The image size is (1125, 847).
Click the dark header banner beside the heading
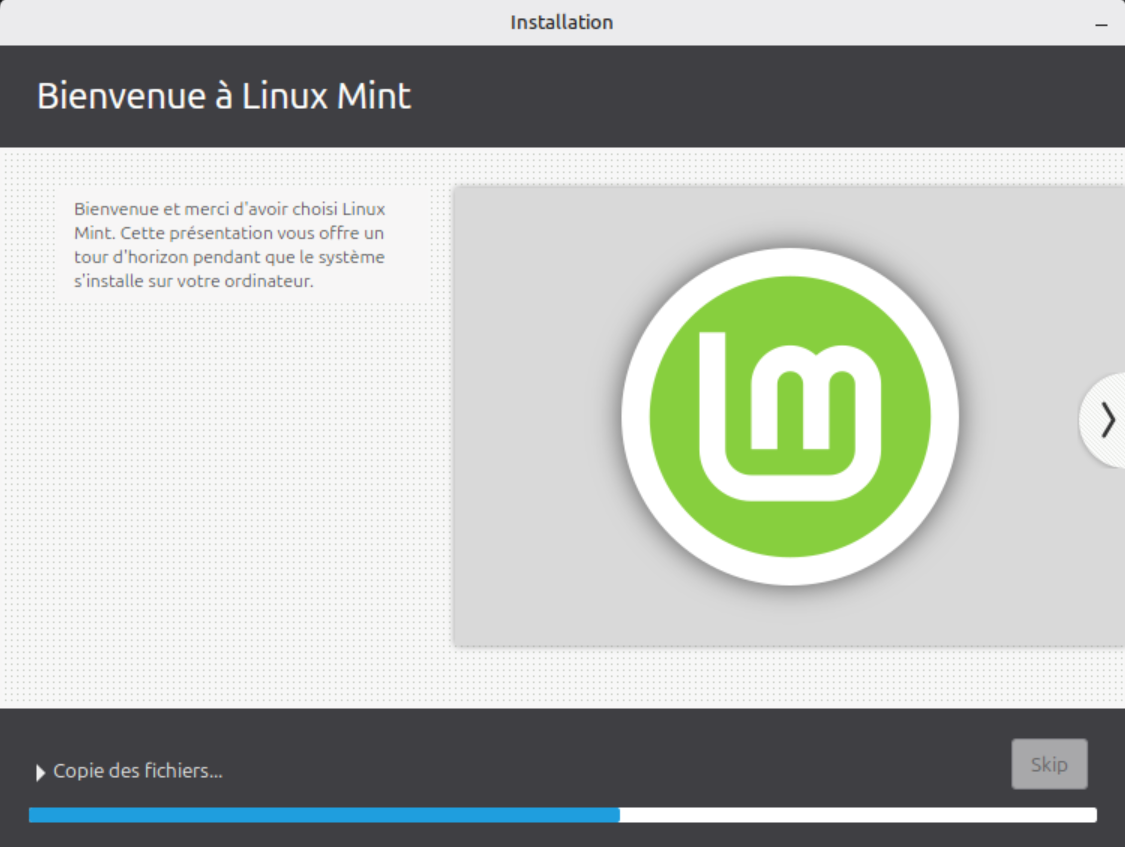point(768,96)
